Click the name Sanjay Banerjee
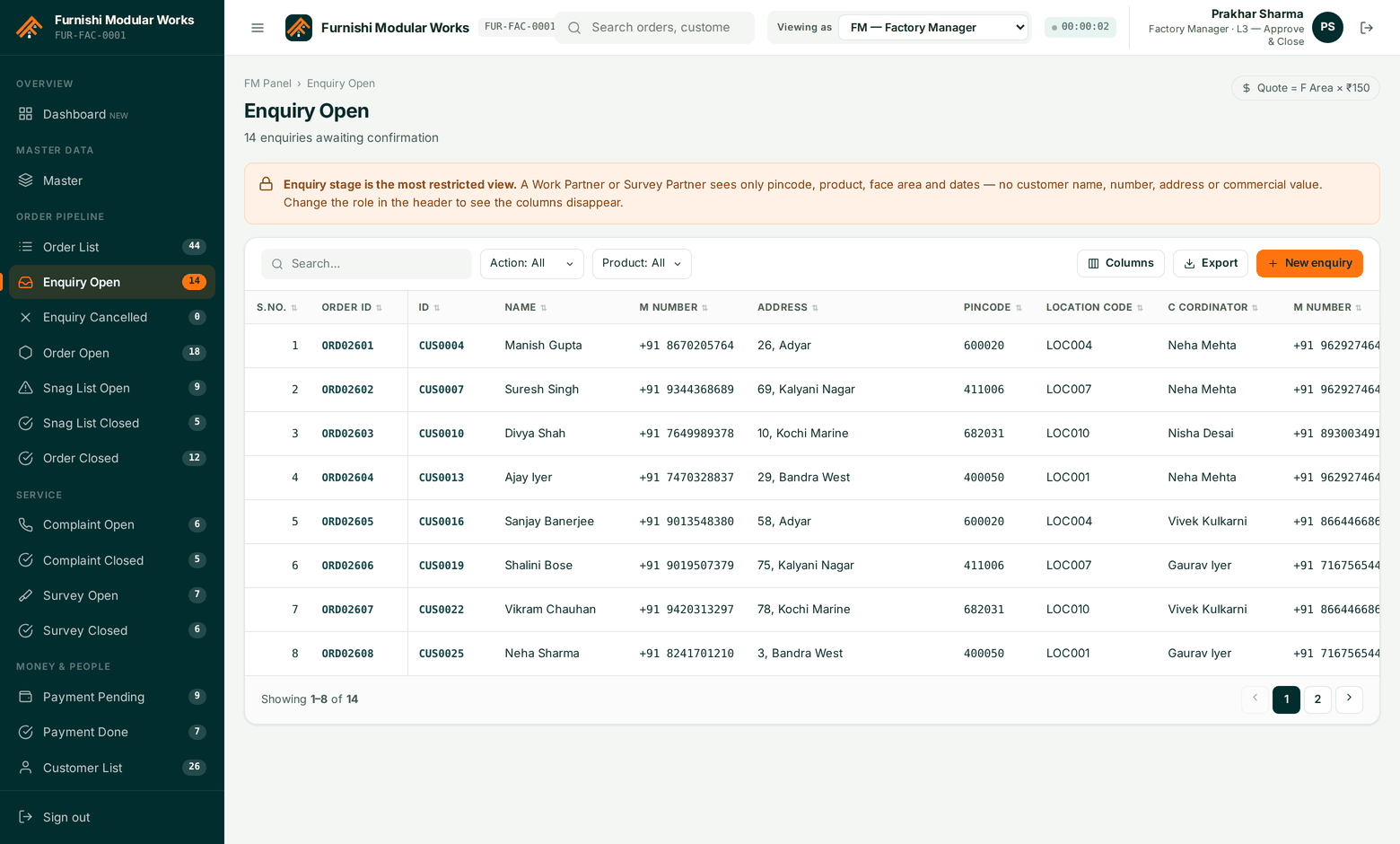 point(549,521)
